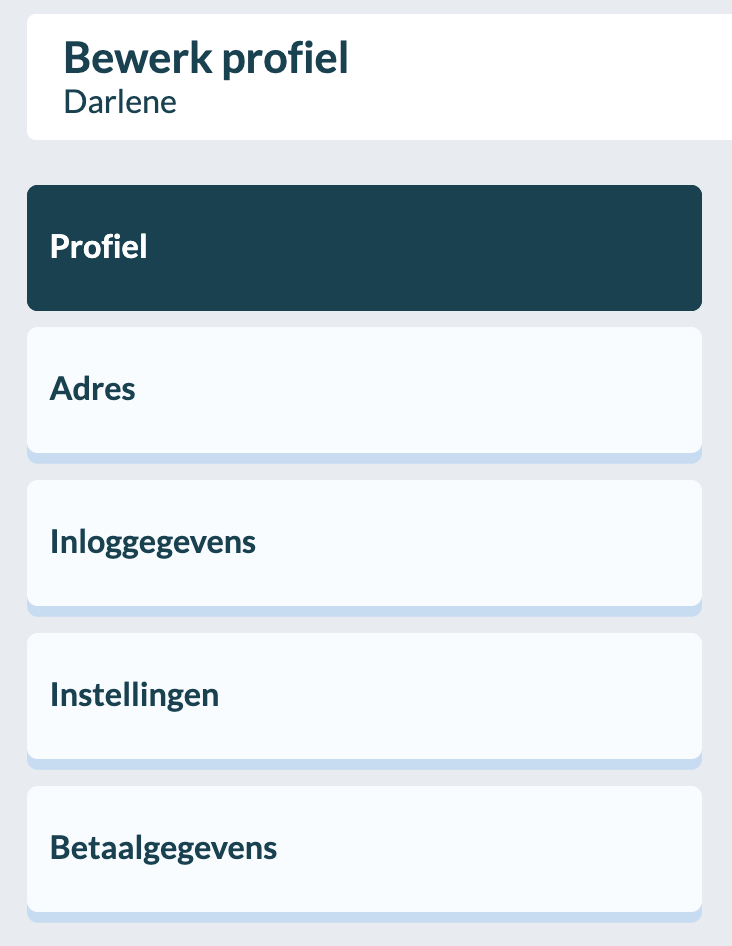
Task: Click the "Adres" label text
Action: tap(93, 389)
